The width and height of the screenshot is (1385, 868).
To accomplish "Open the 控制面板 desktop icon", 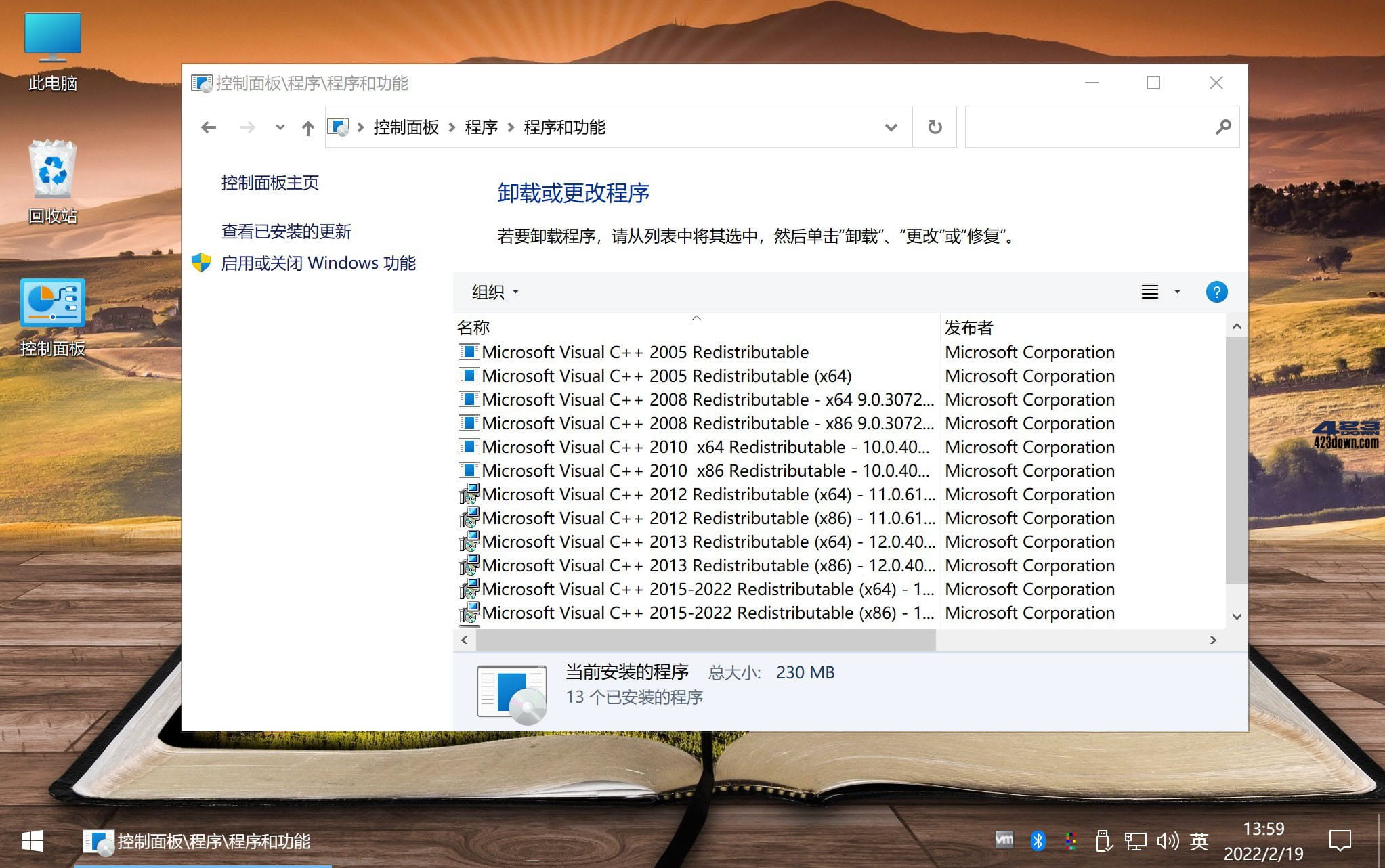I will [x=53, y=303].
